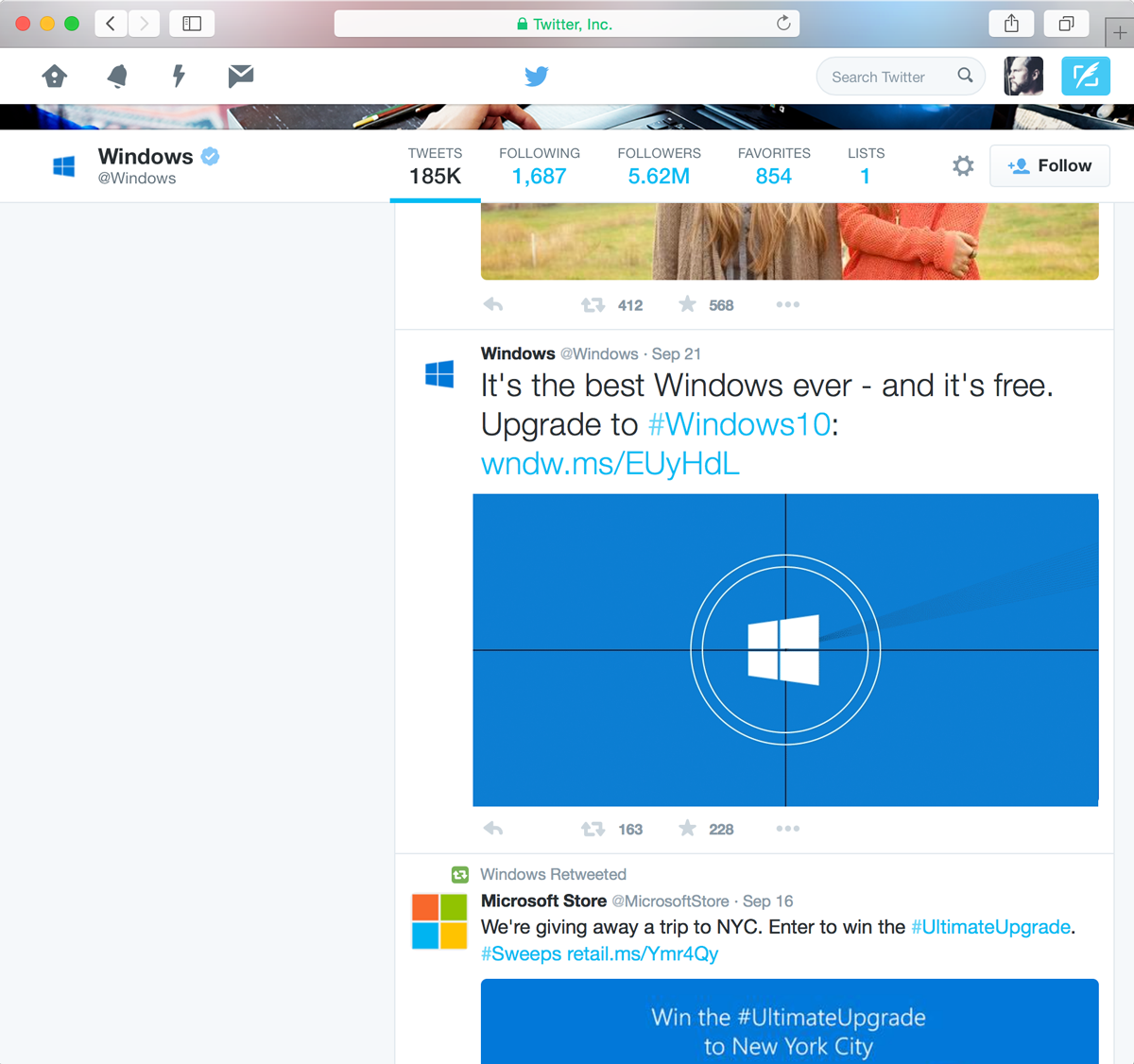Screen dimensions: 1134x1064
Task: Open more options on the 568-favorites tweet
Action: point(788,304)
